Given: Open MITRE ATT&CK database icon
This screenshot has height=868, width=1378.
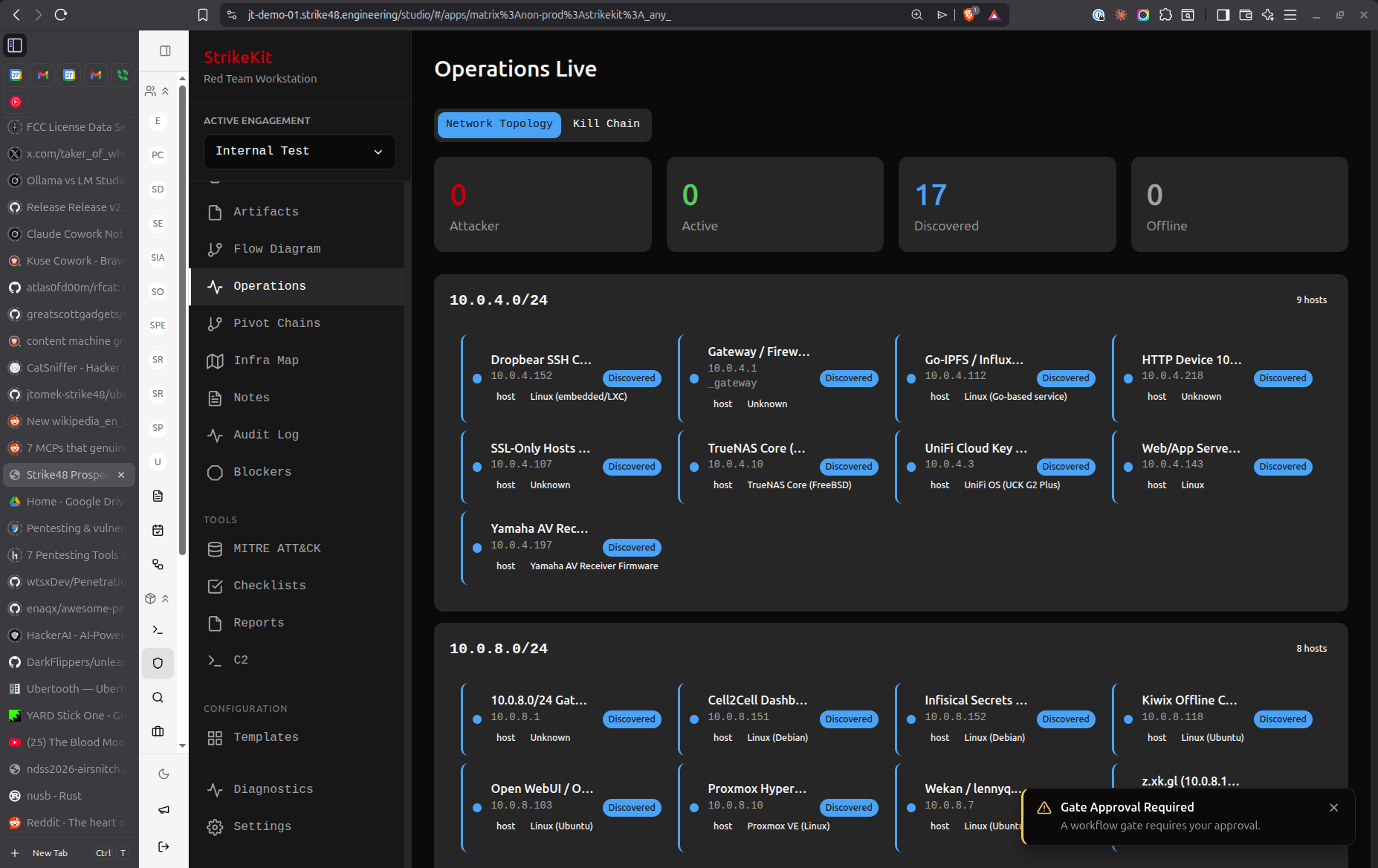Looking at the screenshot, I should click(215, 549).
